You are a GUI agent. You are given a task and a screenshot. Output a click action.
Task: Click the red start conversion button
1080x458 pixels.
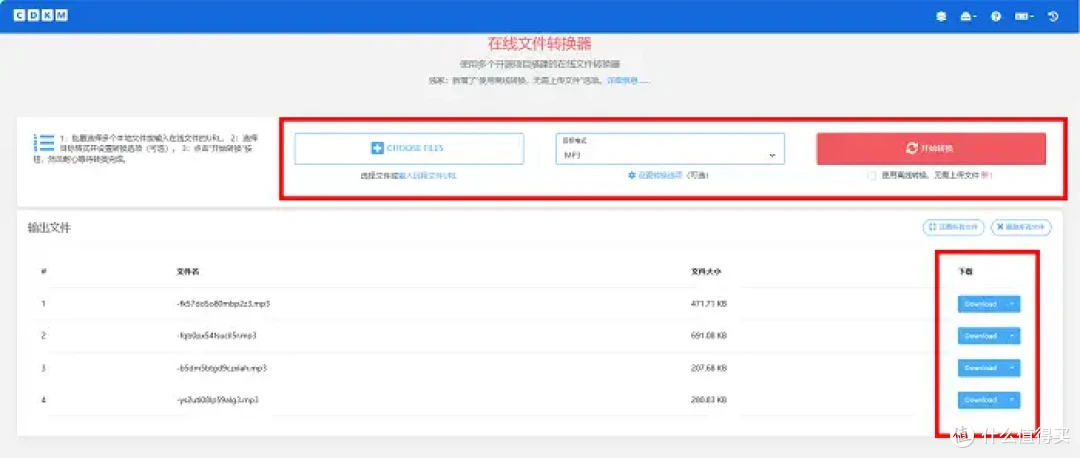pos(931,148)
